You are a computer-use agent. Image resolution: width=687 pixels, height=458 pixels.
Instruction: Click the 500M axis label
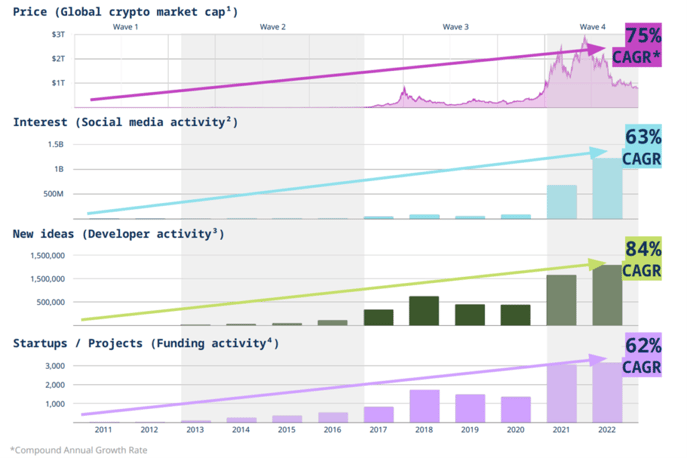(53, 194)
